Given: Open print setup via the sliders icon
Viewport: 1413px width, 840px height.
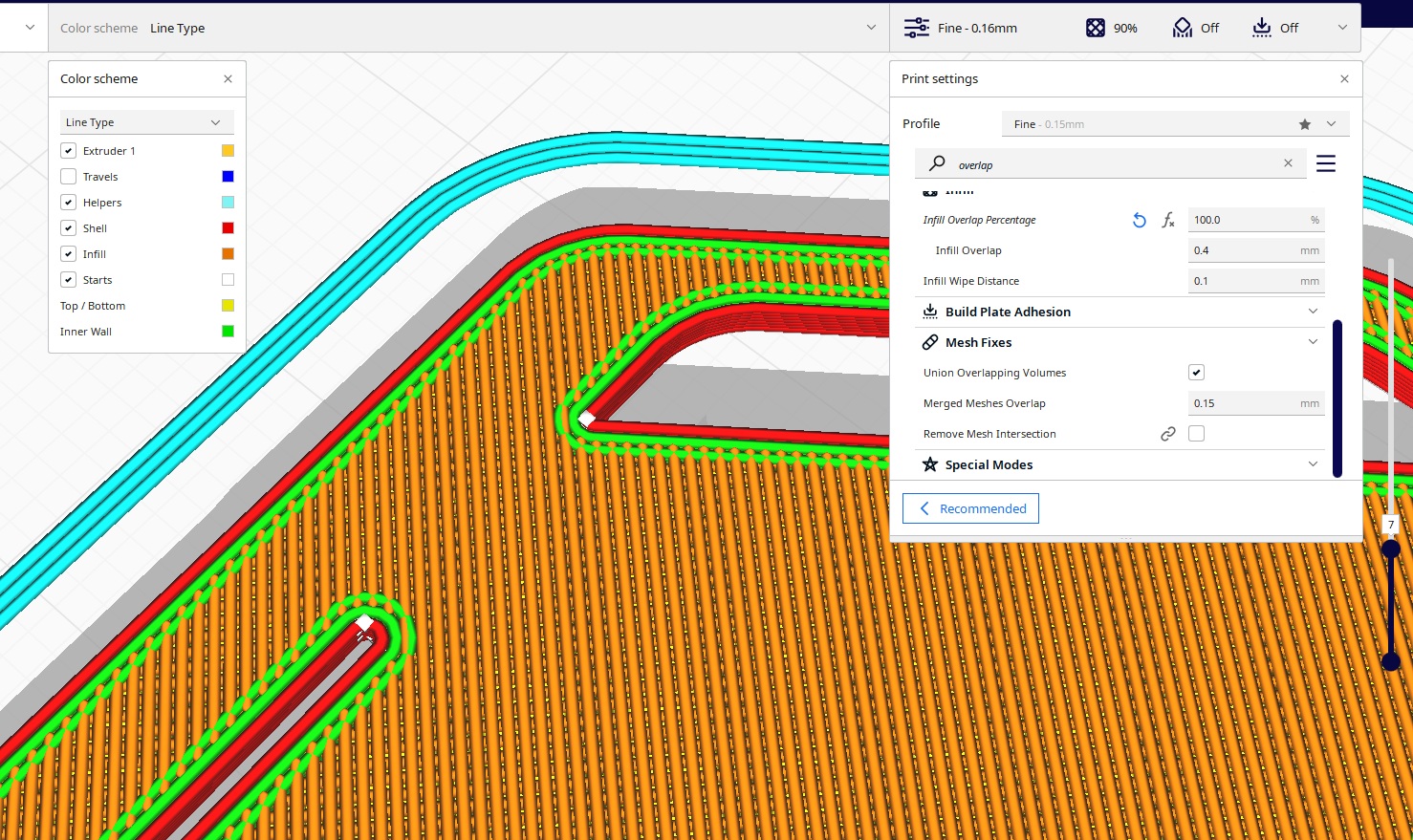Looking at the screenshot, I should coord(916,28).
